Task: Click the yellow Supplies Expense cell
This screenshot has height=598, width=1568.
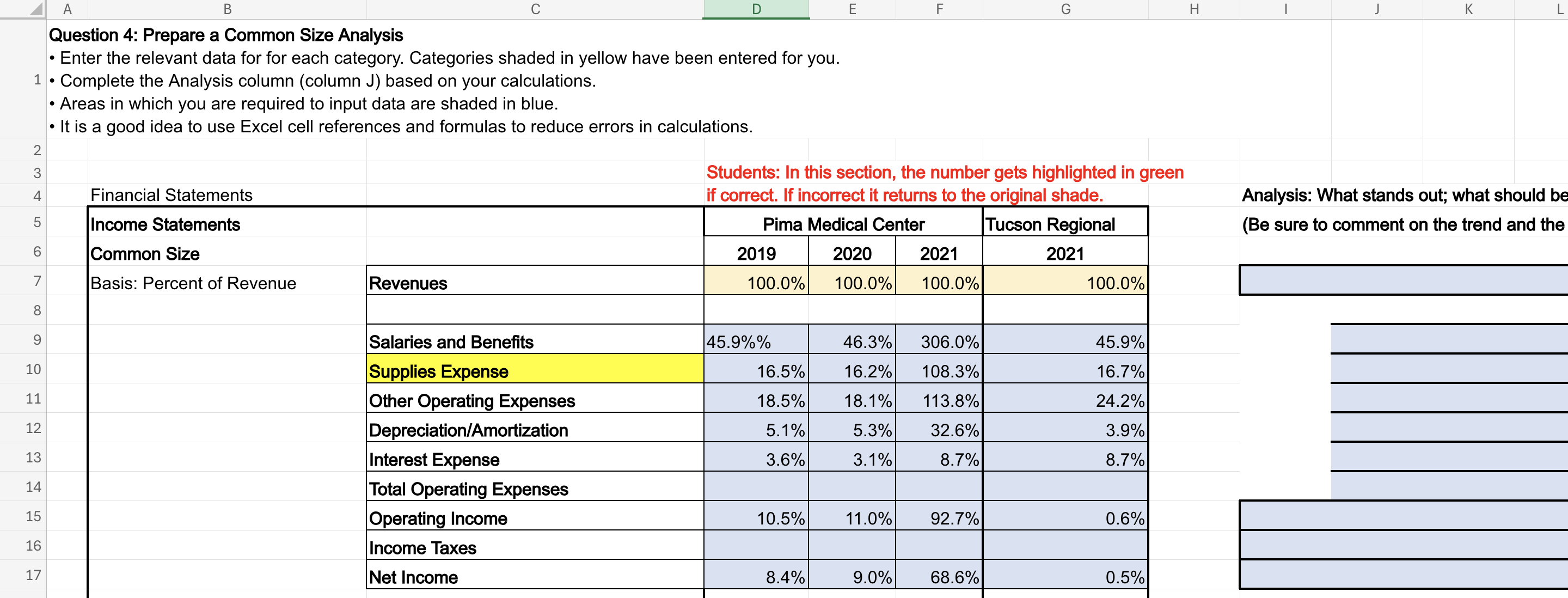Action: [x=535, y=370]
